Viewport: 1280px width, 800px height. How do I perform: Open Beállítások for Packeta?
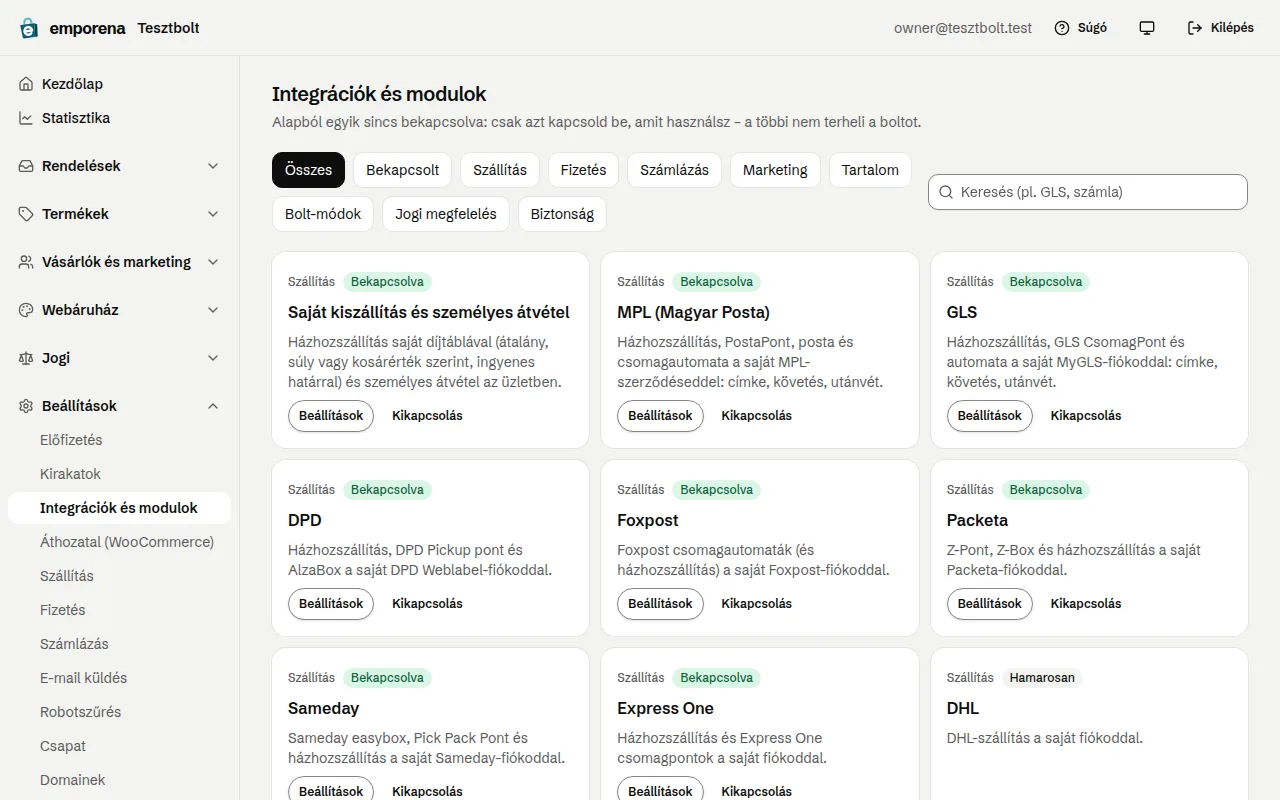pos(990,604)
